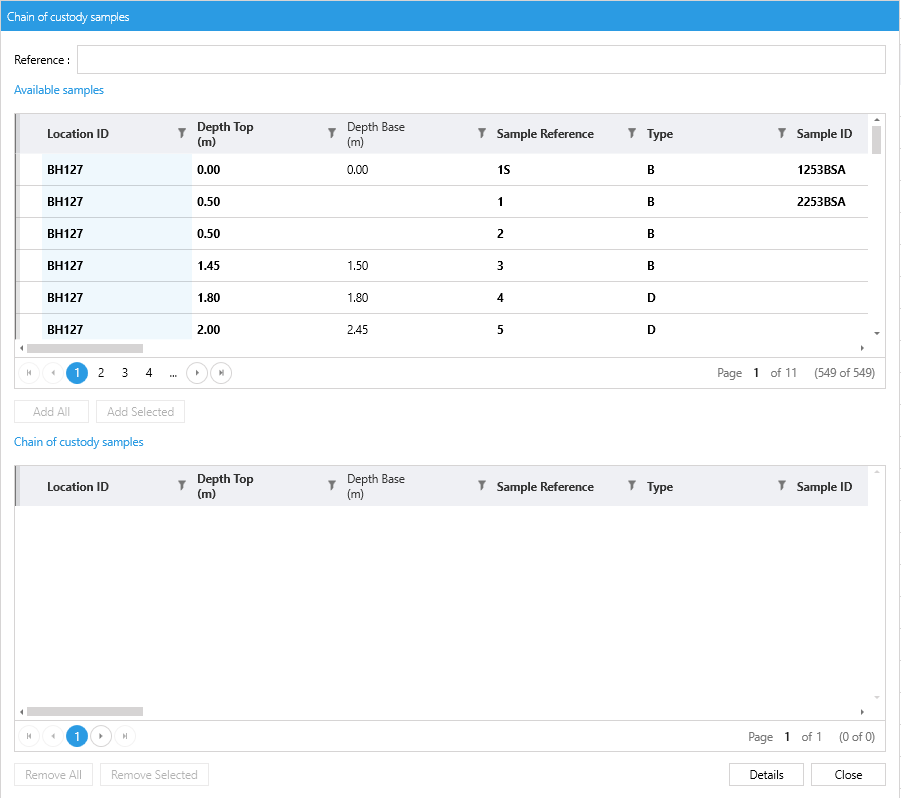Filter Location ID column in Chain of custody grid
This screenshot has width=901, height=798.
pyautogui.click(x=182, y=486)
